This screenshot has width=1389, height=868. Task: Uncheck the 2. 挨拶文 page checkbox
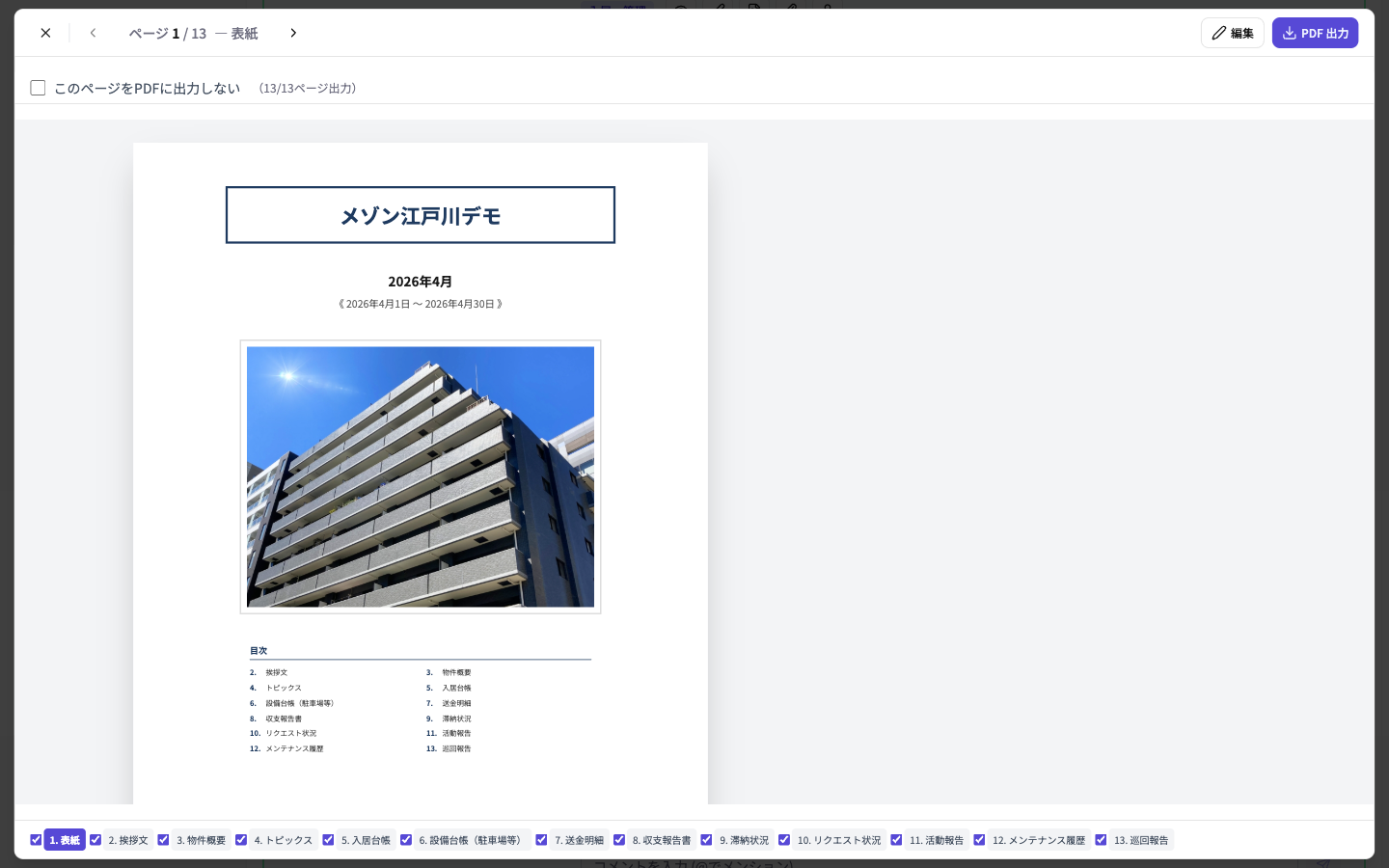95,840
